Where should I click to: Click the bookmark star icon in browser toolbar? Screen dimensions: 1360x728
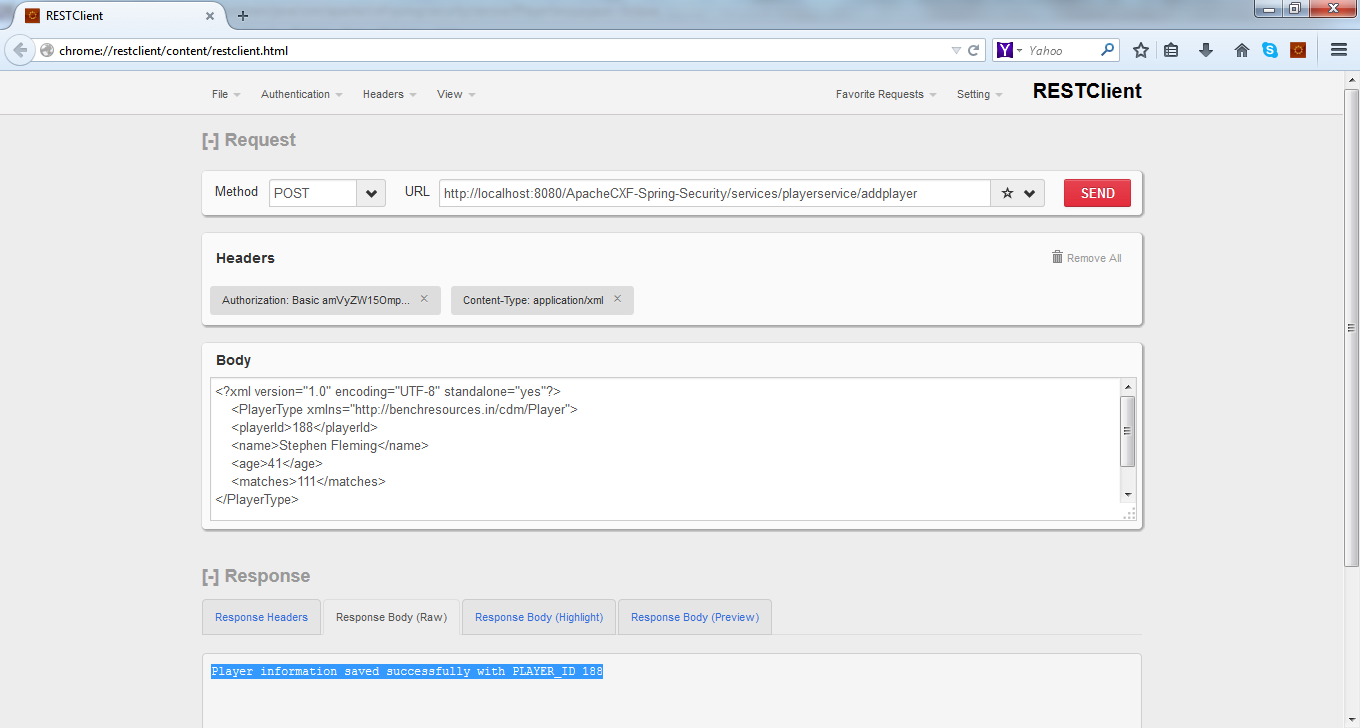(1140, 50)
